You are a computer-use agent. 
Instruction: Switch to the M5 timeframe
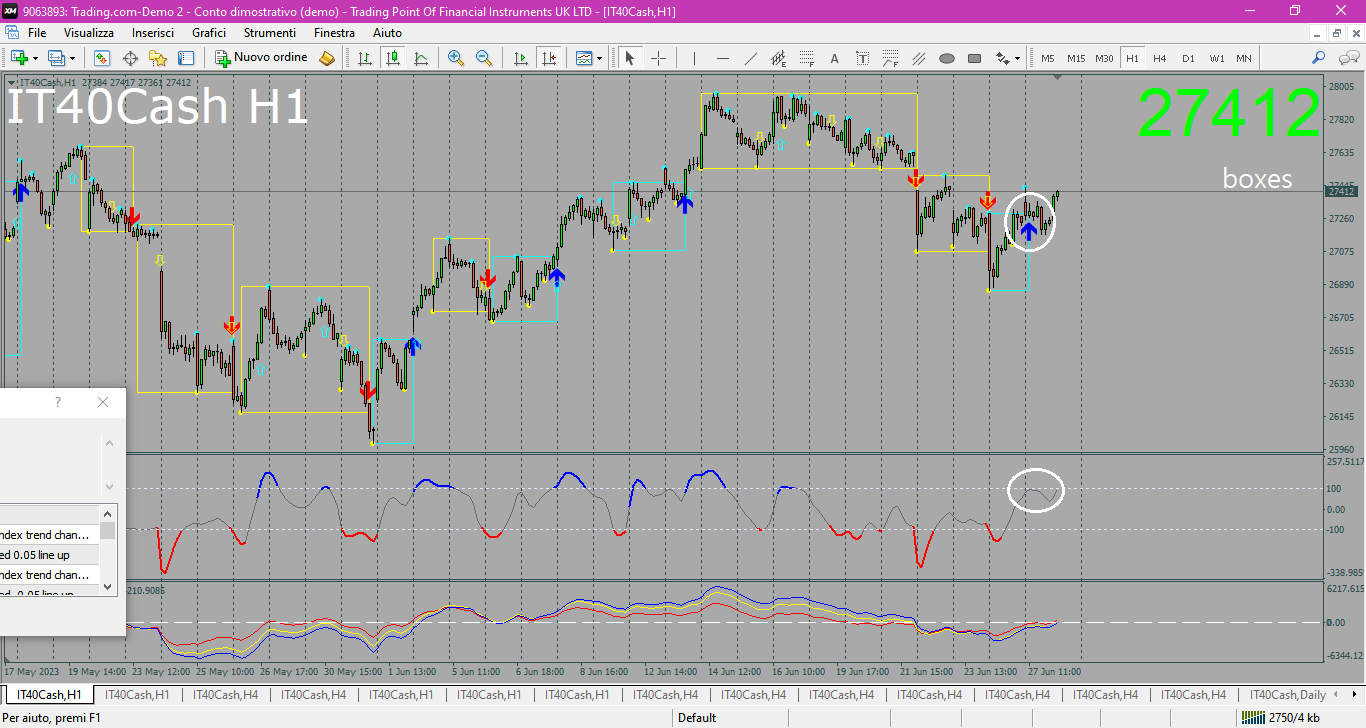tap(1048, 58)
